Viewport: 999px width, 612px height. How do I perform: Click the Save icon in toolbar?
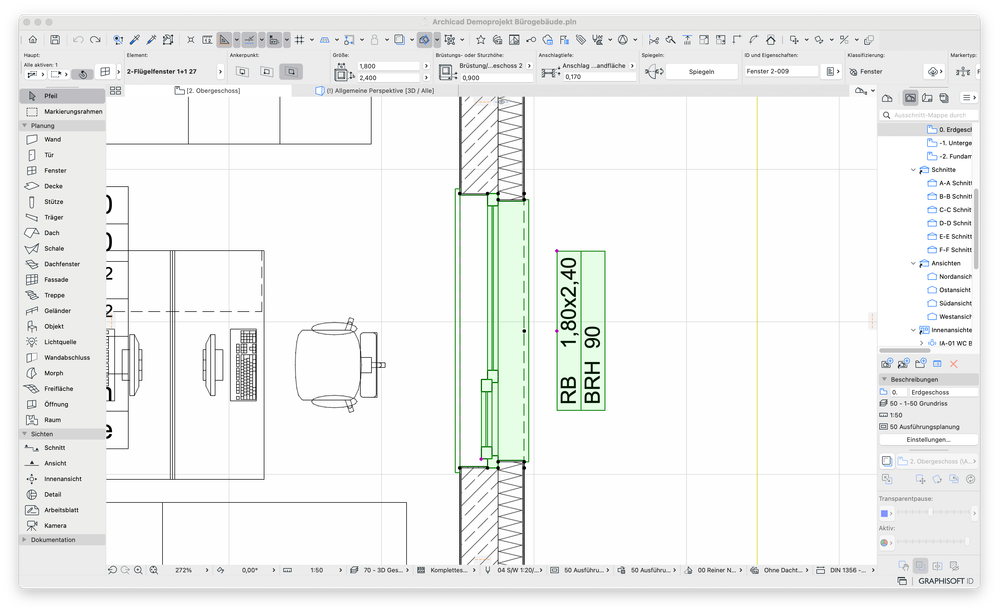[54, 40]
